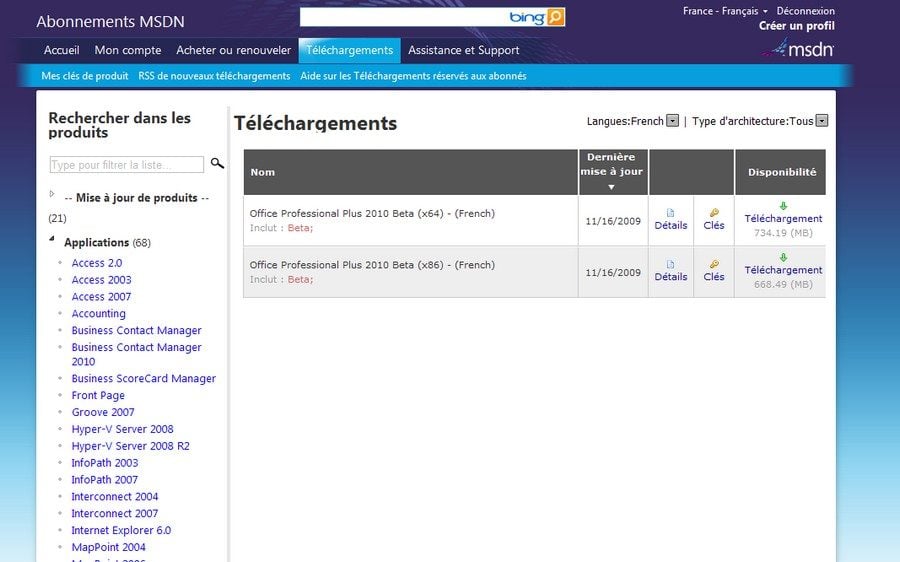The width and height of the screenshot is (900, 562).
Task: Click the msdn logo
Action: (x=798, y=49)
